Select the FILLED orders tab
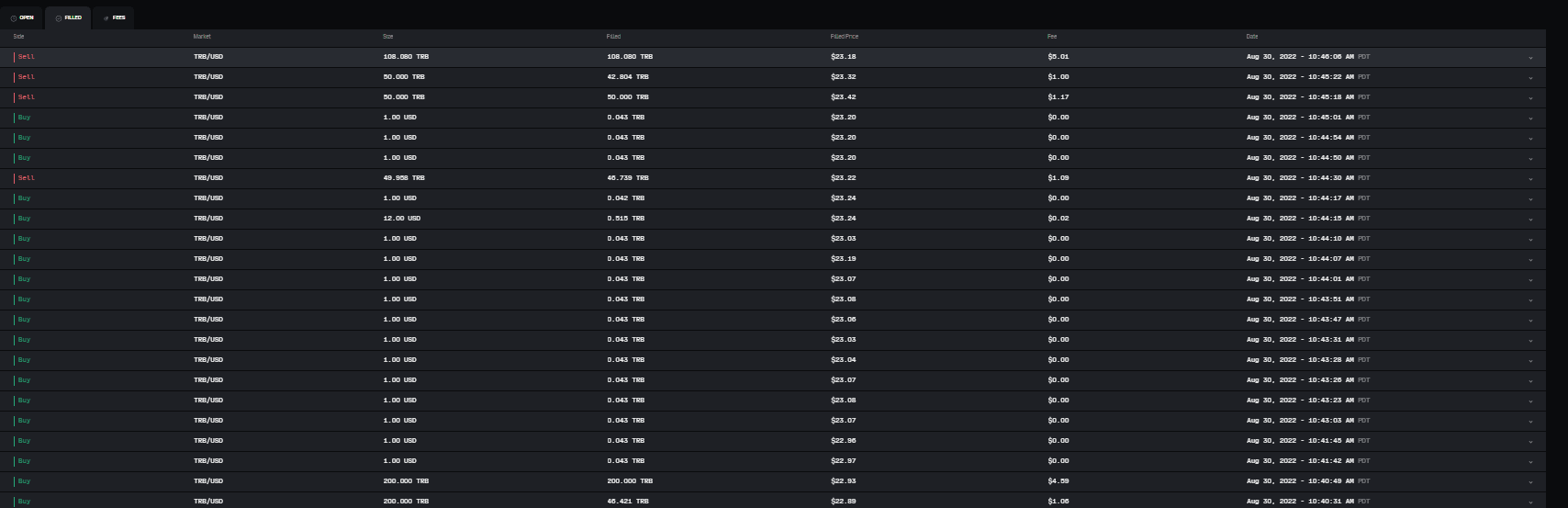1568x508 pixels. [68, 17]
